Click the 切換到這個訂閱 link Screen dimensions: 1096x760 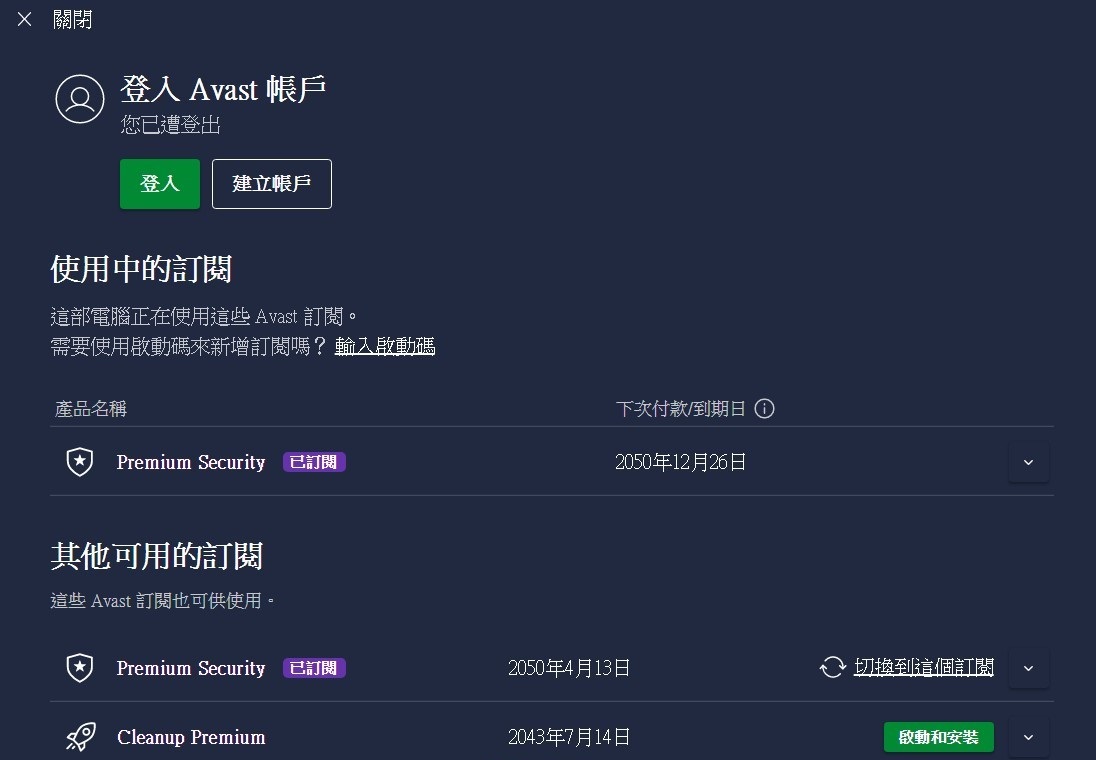tap(924, 668)
